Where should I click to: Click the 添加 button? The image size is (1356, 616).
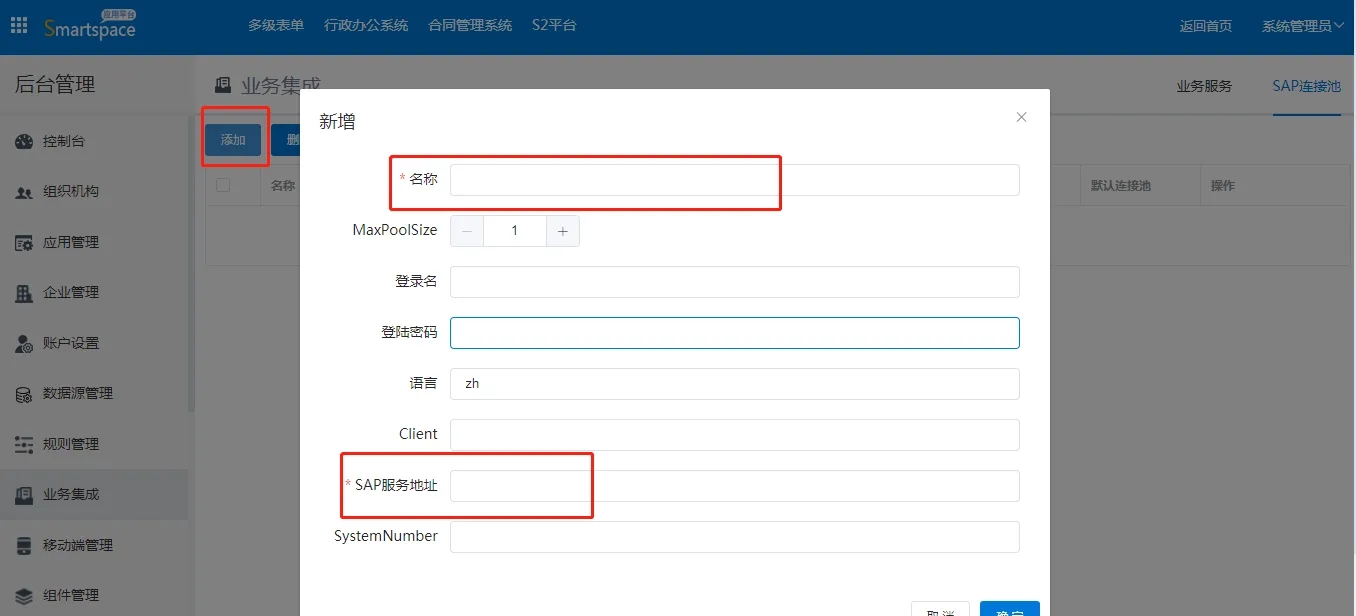click(233, 140)
